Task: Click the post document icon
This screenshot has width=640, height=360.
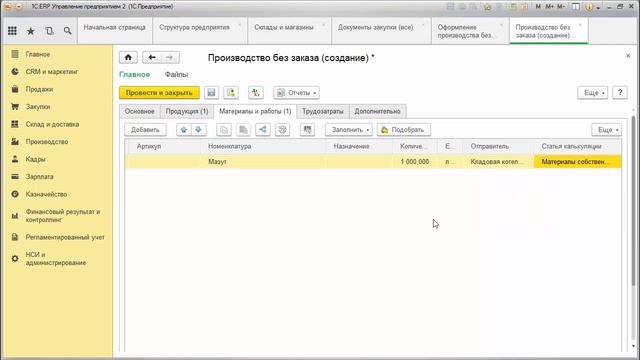Action: (x=231, y=93)
